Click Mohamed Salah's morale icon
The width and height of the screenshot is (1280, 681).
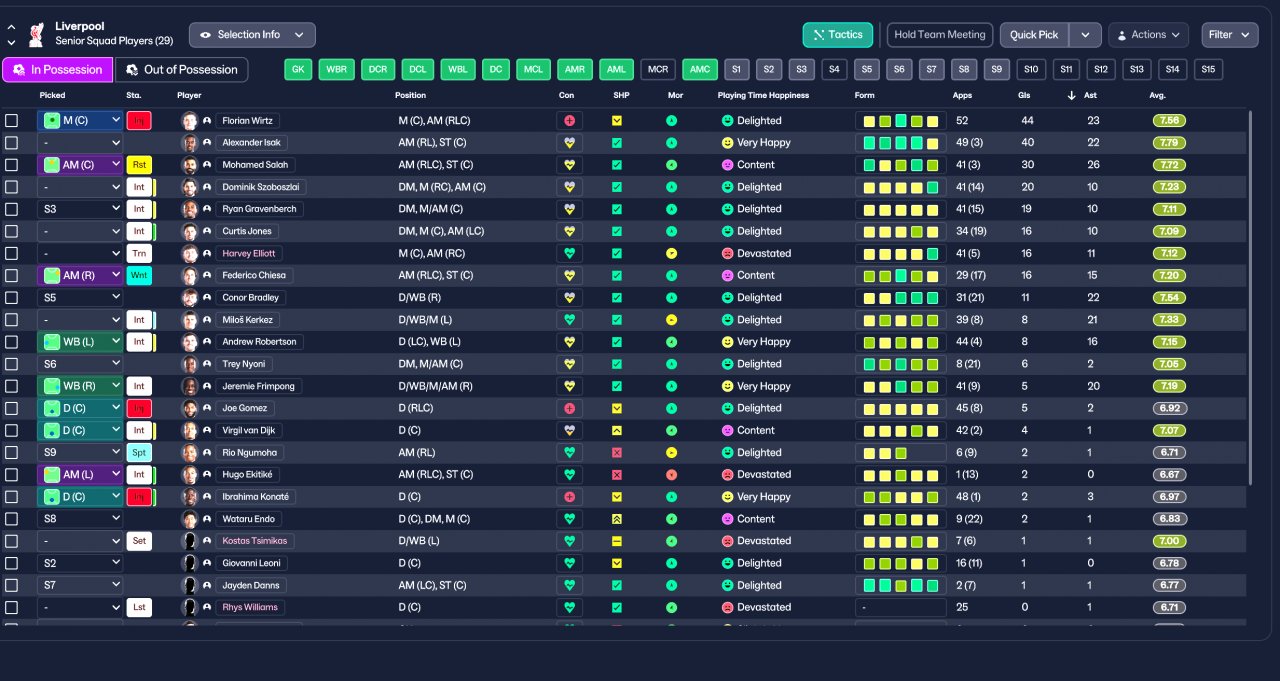pyautogui.click(x=671, y=164)
